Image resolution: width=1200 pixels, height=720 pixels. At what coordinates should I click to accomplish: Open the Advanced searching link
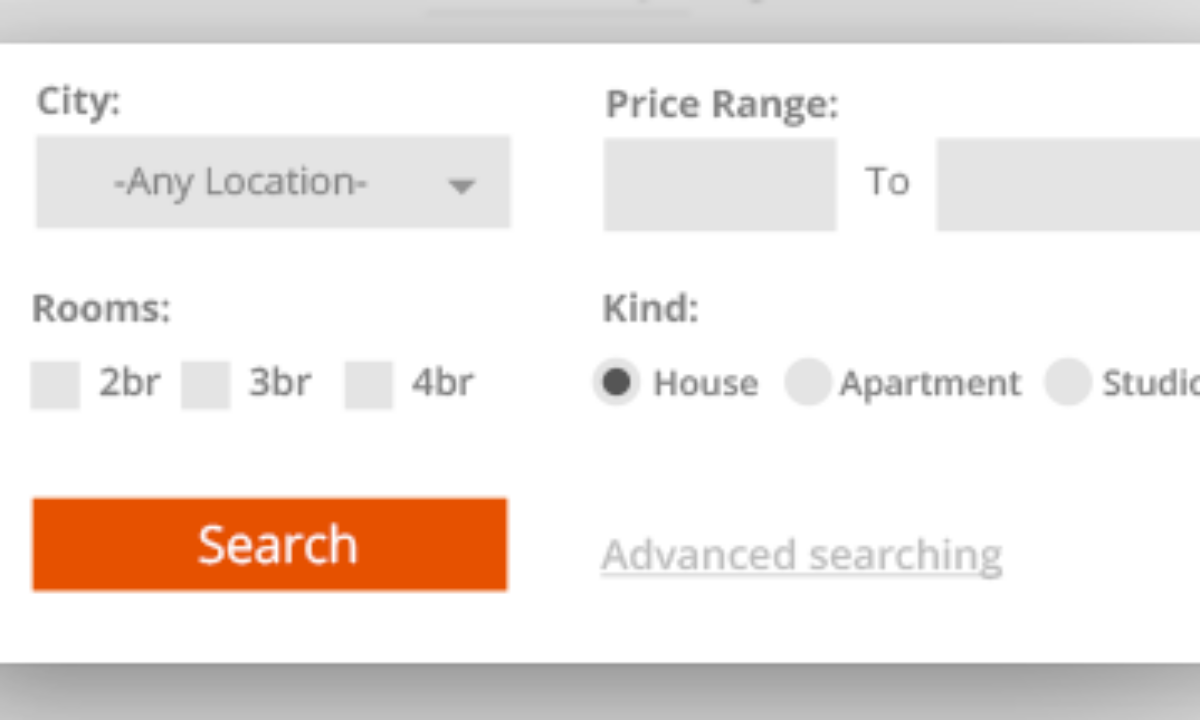pos(801,555)
